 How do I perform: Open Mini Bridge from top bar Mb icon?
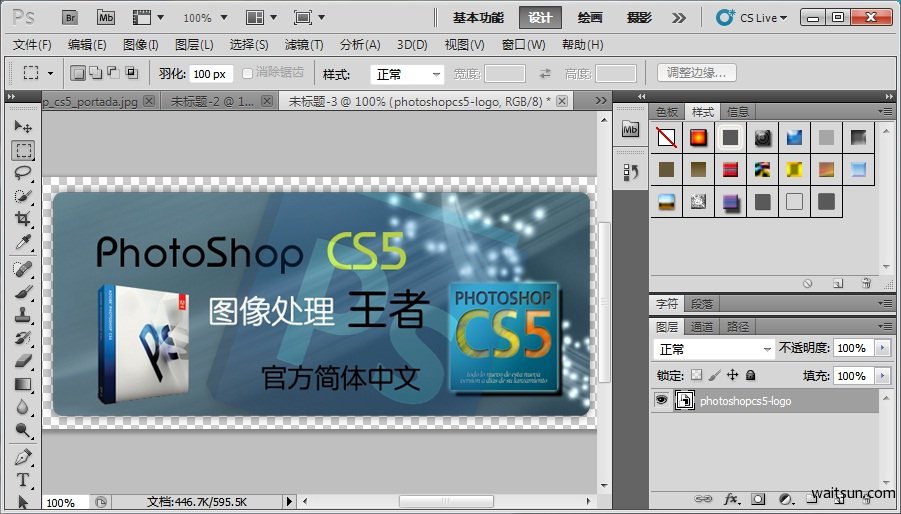(x=106, y=18)
